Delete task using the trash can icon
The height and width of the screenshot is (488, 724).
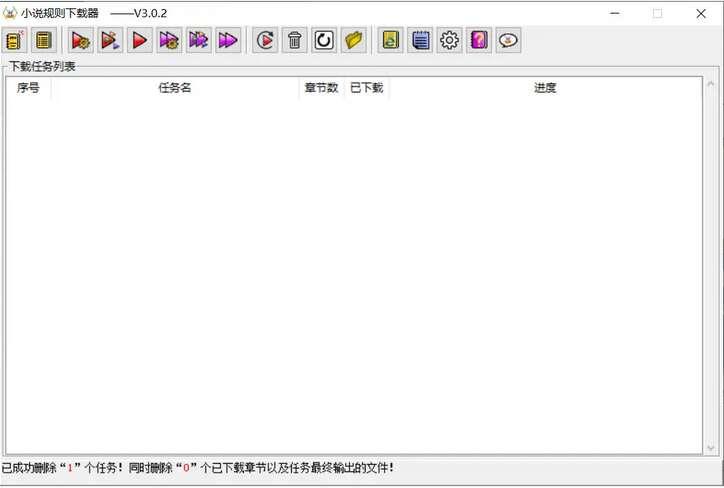coord(295,40)
